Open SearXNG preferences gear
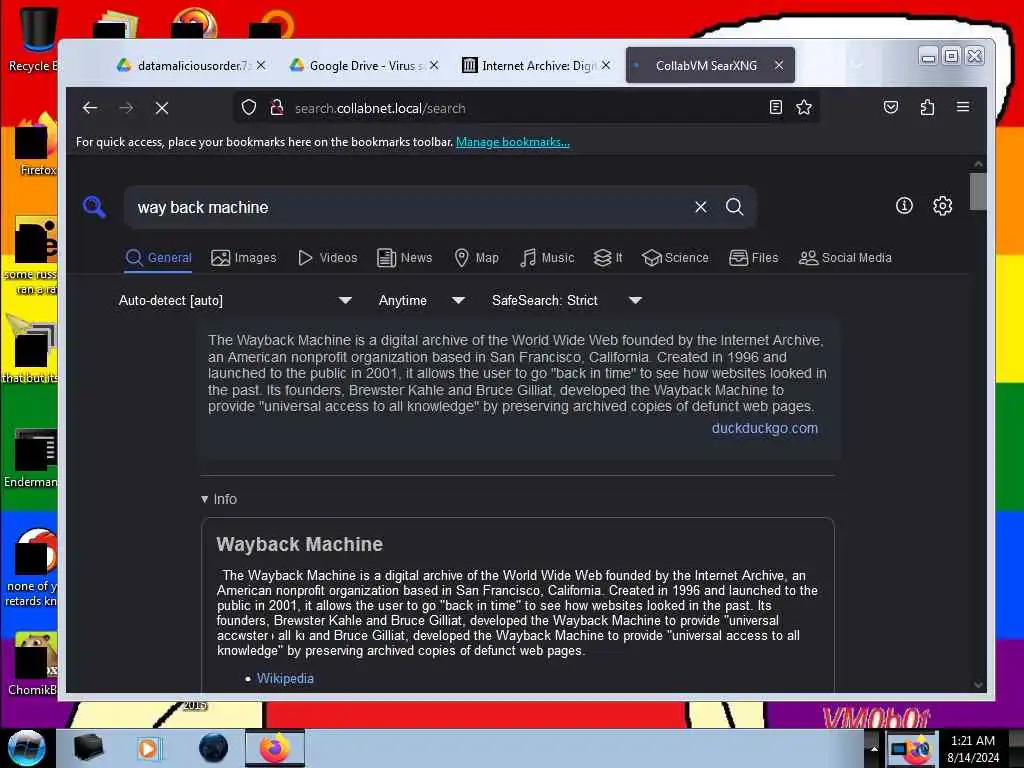1024x768 pixels. (942, 206)
